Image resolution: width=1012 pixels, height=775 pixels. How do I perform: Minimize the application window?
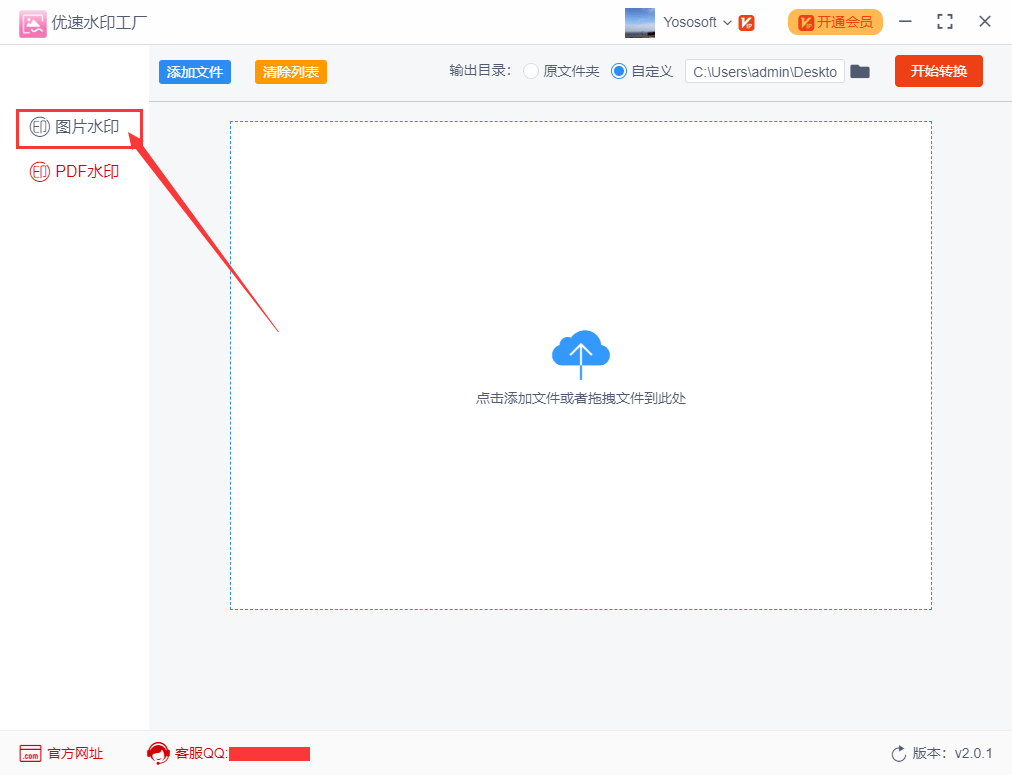905,22
